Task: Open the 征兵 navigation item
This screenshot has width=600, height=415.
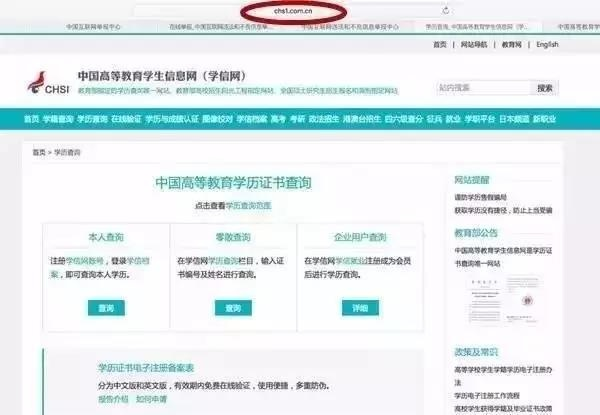Action: (x=434, y=119)
